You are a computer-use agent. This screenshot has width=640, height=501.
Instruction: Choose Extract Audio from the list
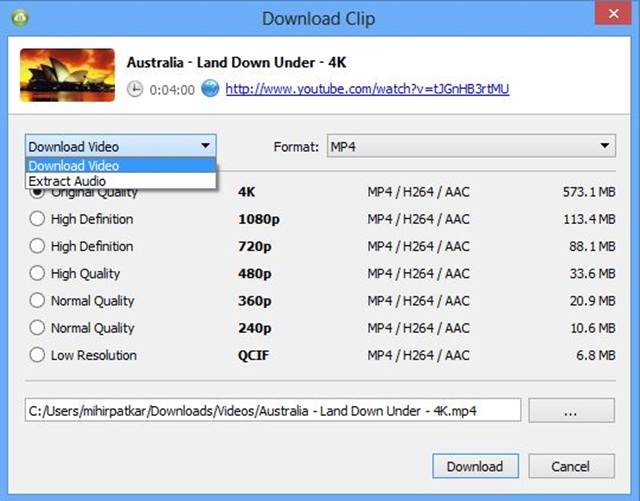pyautogui.click(x=120, y=181)
